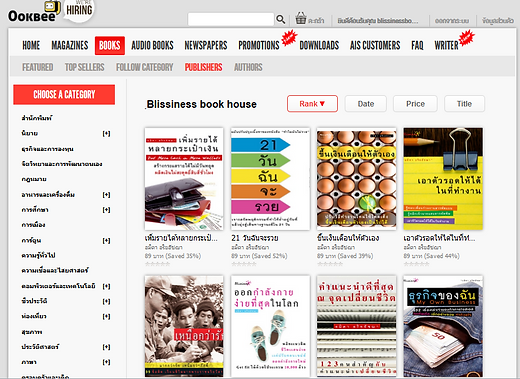This screenshot has width=520, height=379.
Task: Expand the ประวัติศาสตร์ category [+]
Action: pos(106,347)
